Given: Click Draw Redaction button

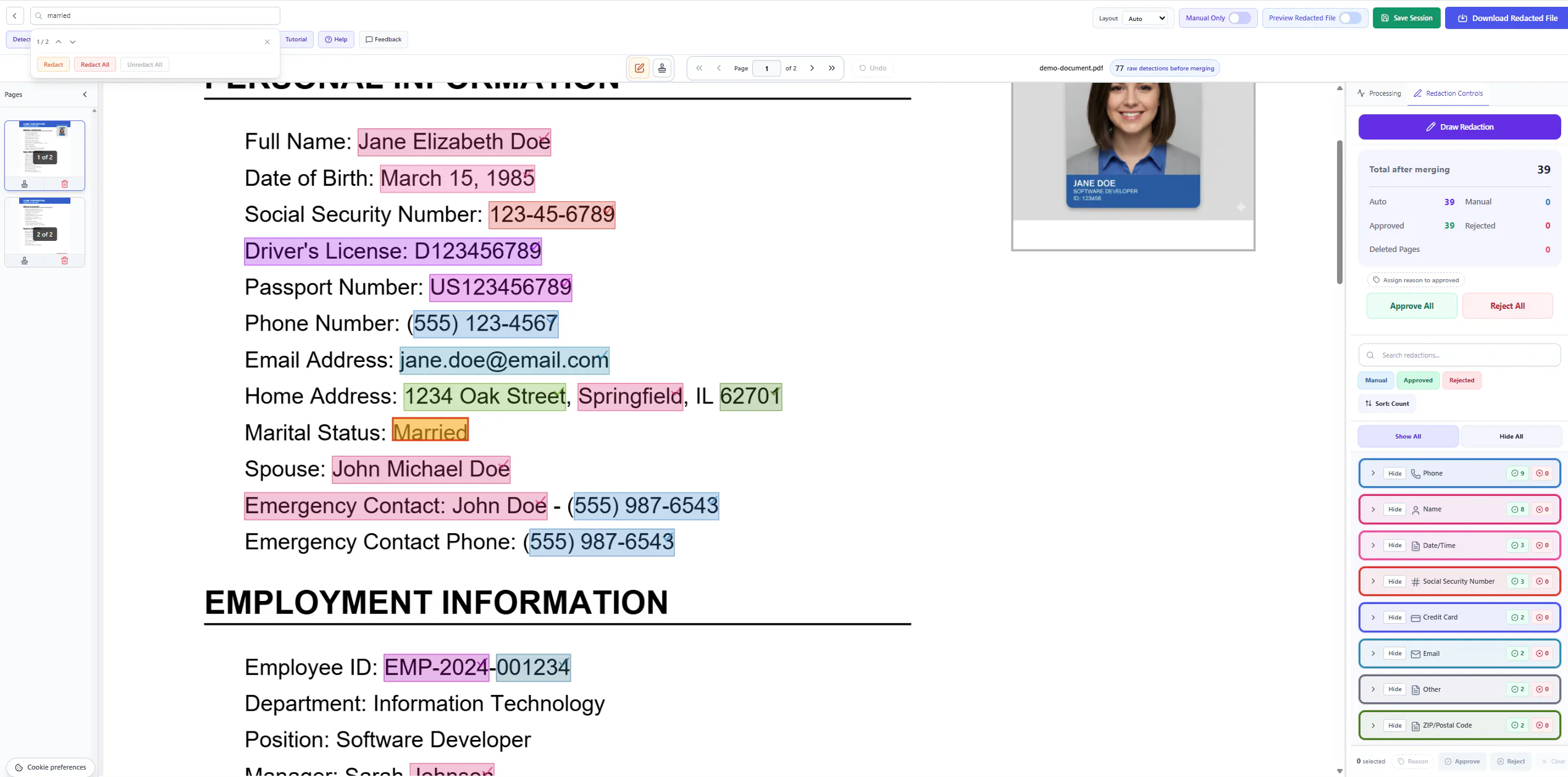Looking at the screenshot, I should 1459,127.
